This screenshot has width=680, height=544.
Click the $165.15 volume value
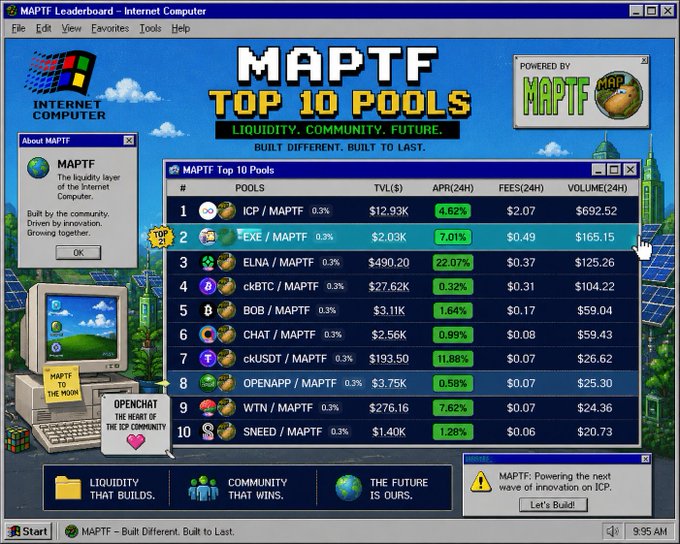click(x=595, y=237)
